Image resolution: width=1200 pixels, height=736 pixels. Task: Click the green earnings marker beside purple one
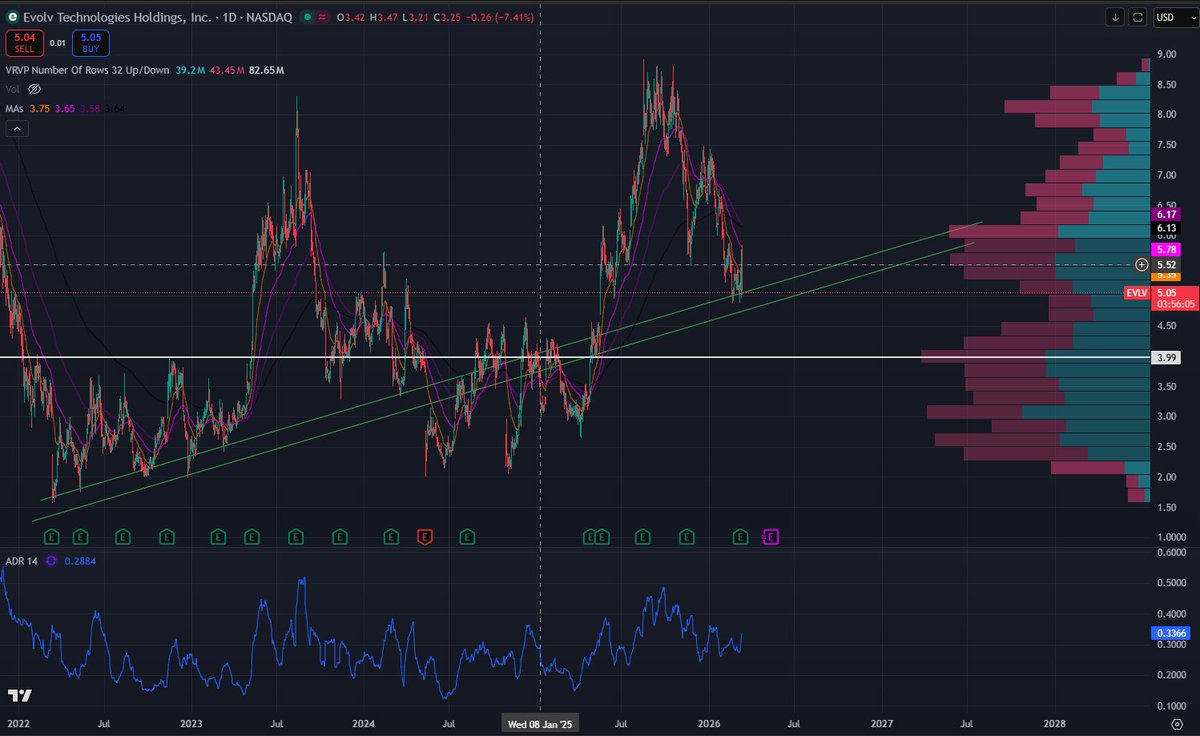point(740,537)
